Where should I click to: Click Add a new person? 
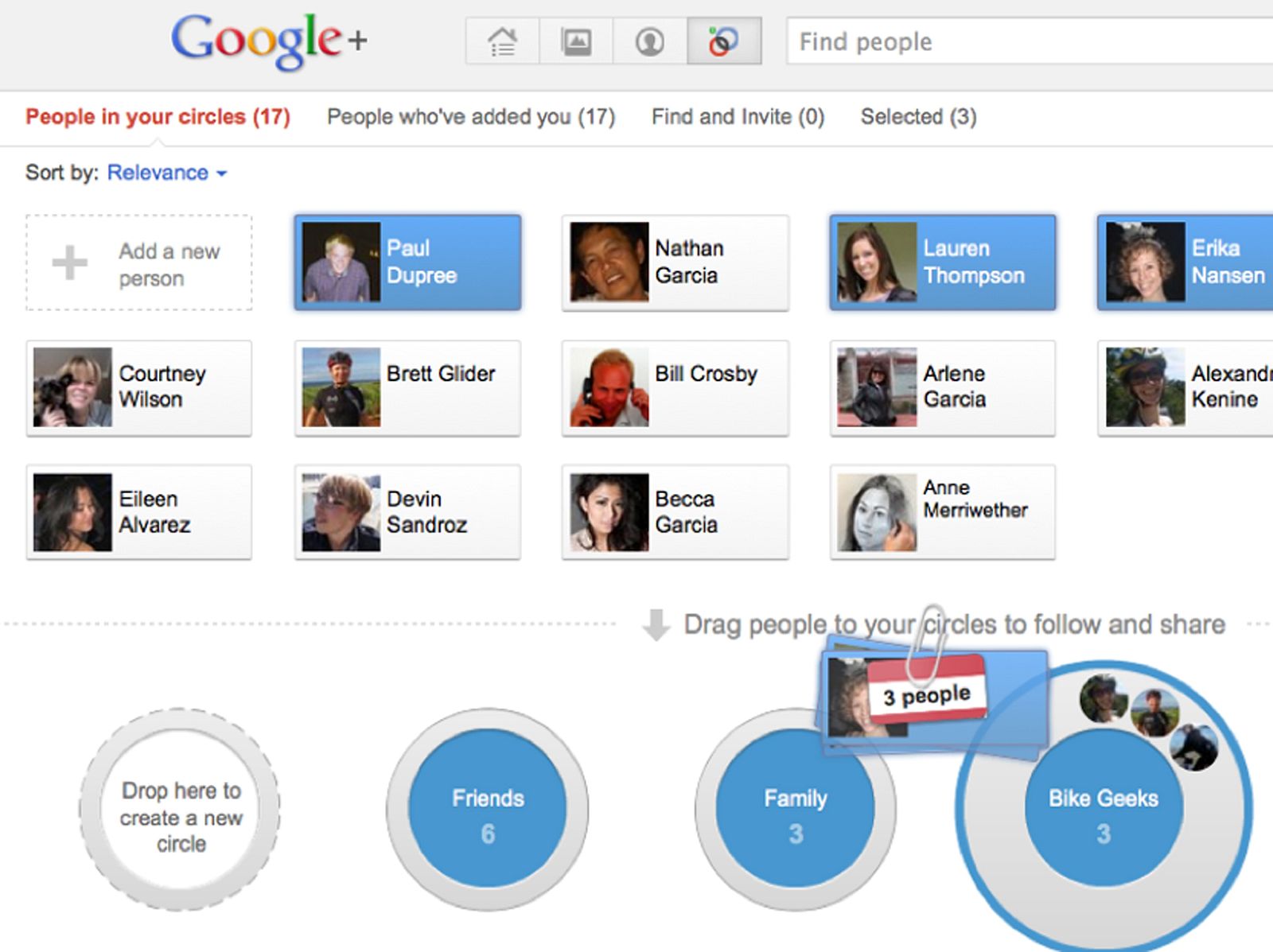(140, 263)
